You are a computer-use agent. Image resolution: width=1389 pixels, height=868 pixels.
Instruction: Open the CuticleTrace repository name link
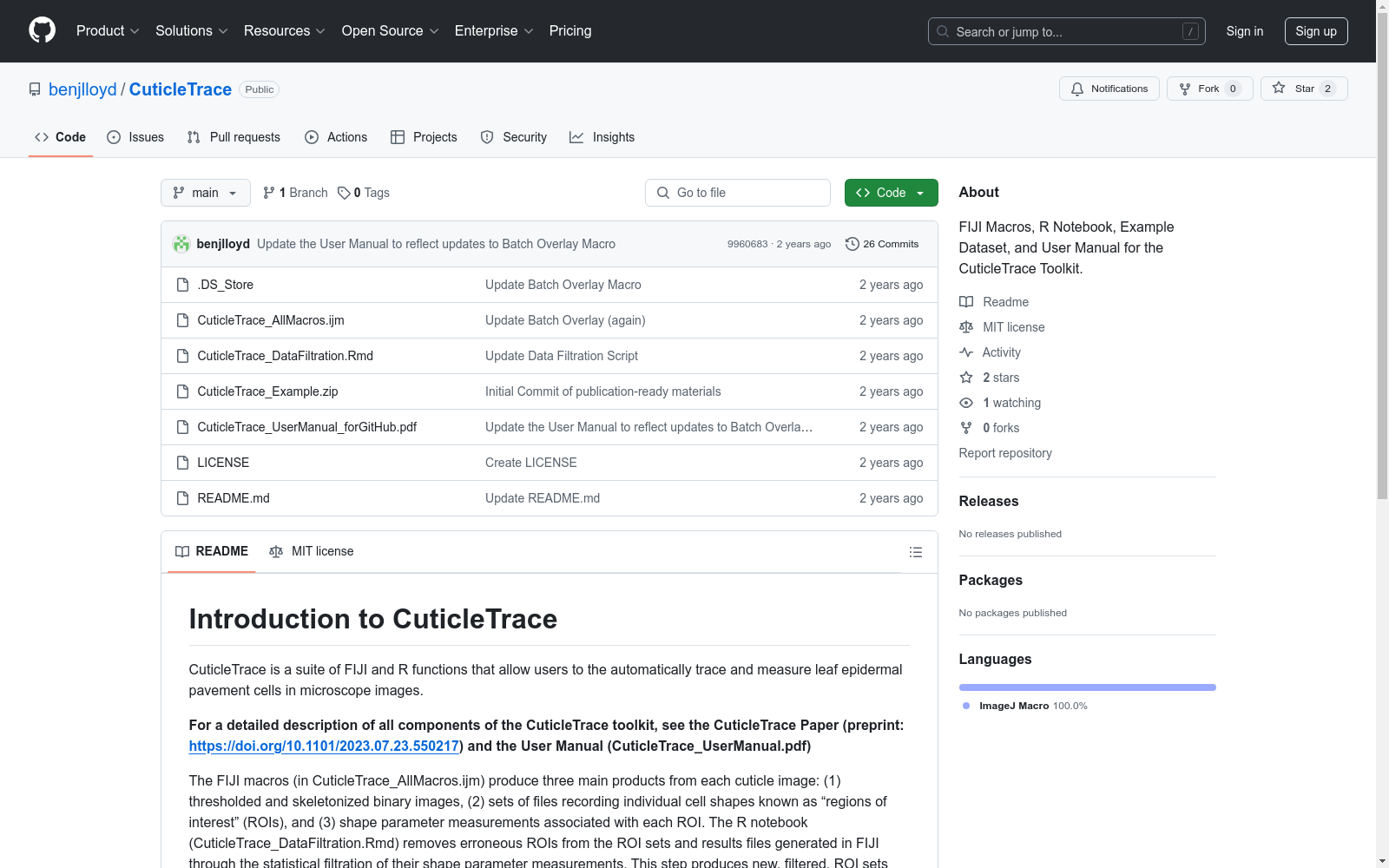coord(181,89)
